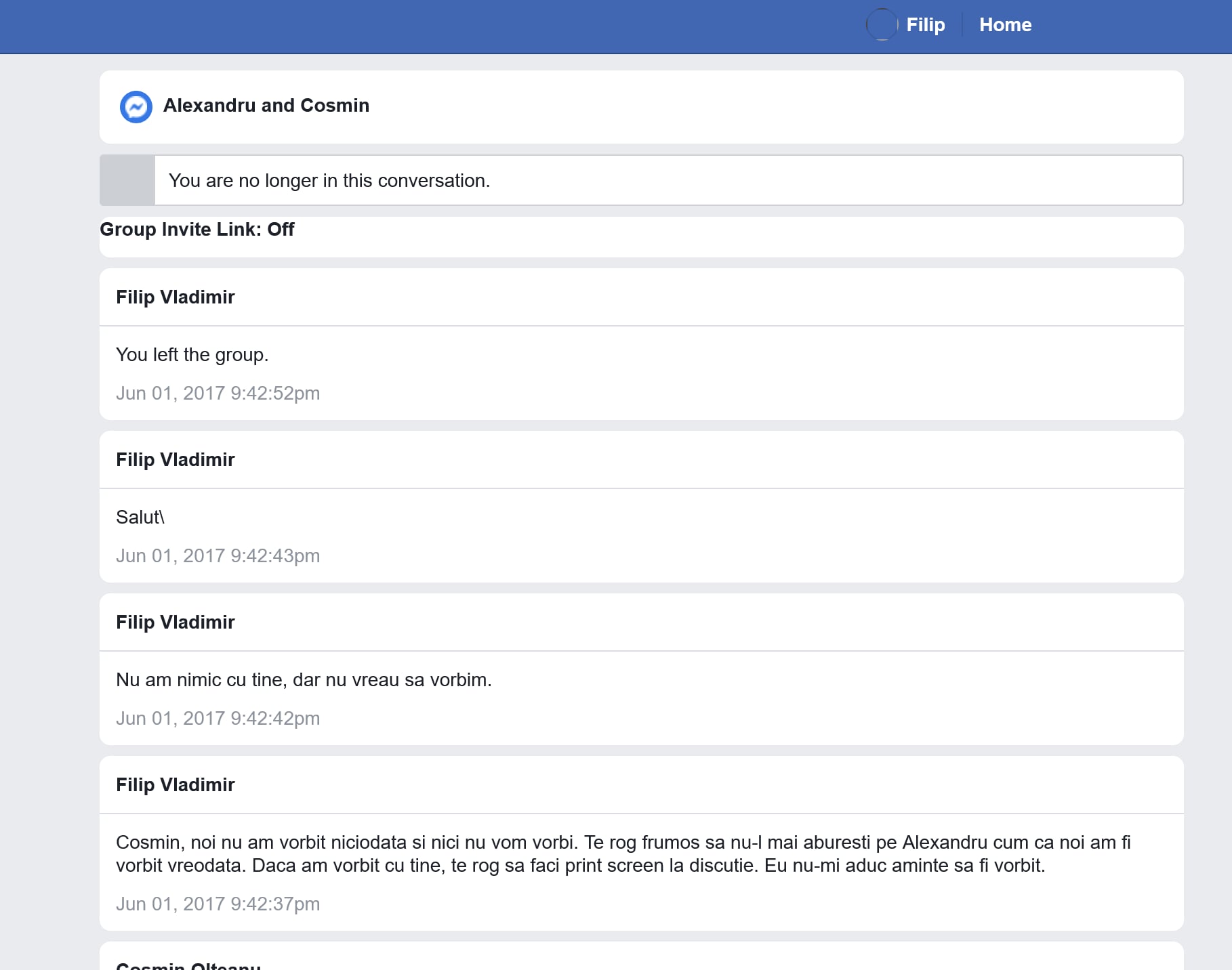Screen dimensions: 1232x970
Task: Click the 9:42:52pm timestamp
Action: tap(218, 394)
